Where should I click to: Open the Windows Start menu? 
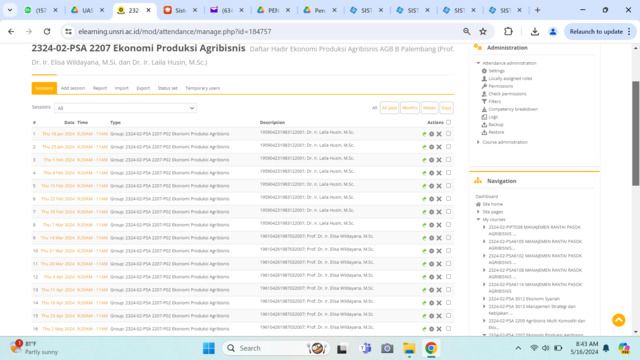point(209,348)
